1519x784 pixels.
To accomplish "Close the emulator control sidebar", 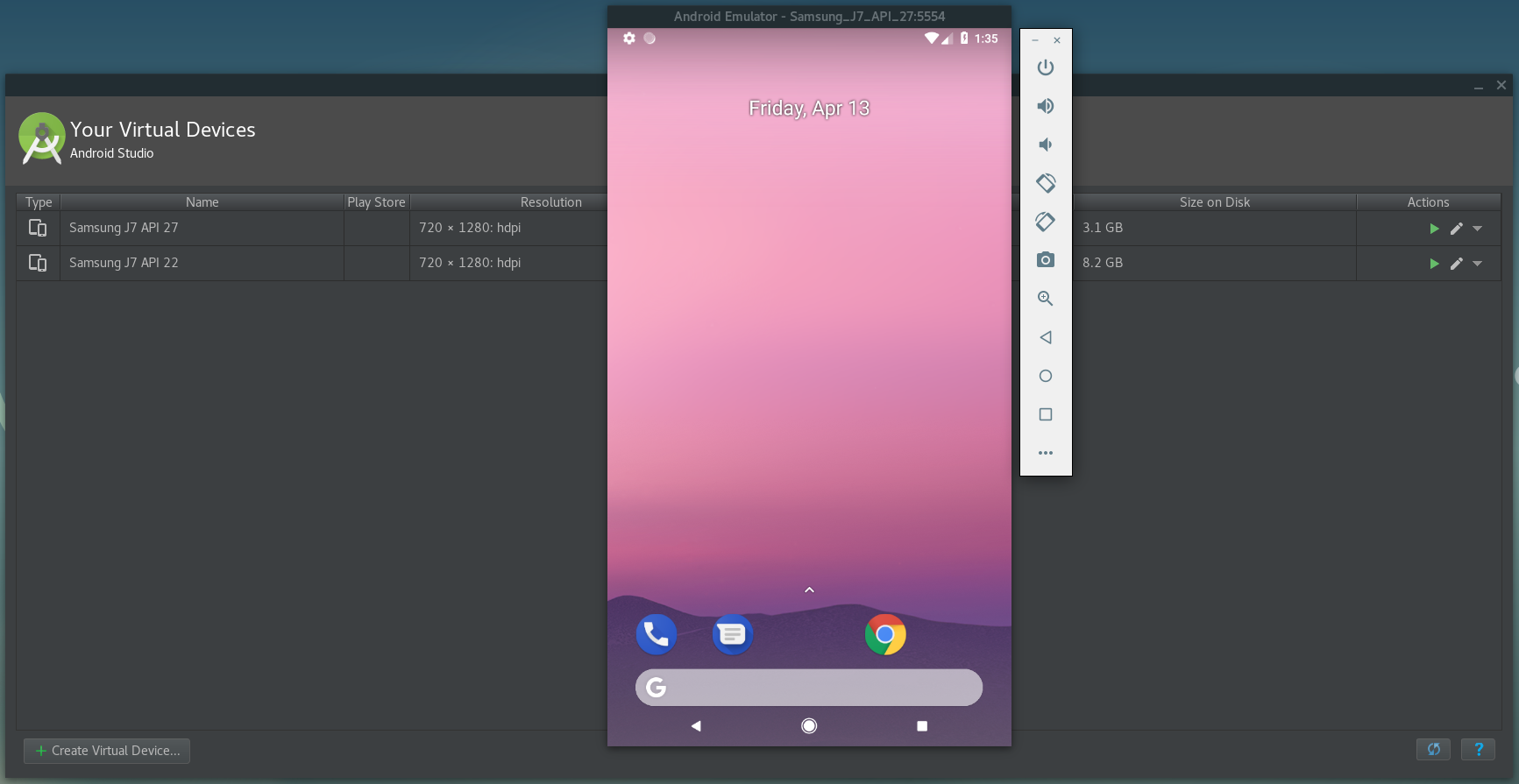I will [x=1057, y=40].
